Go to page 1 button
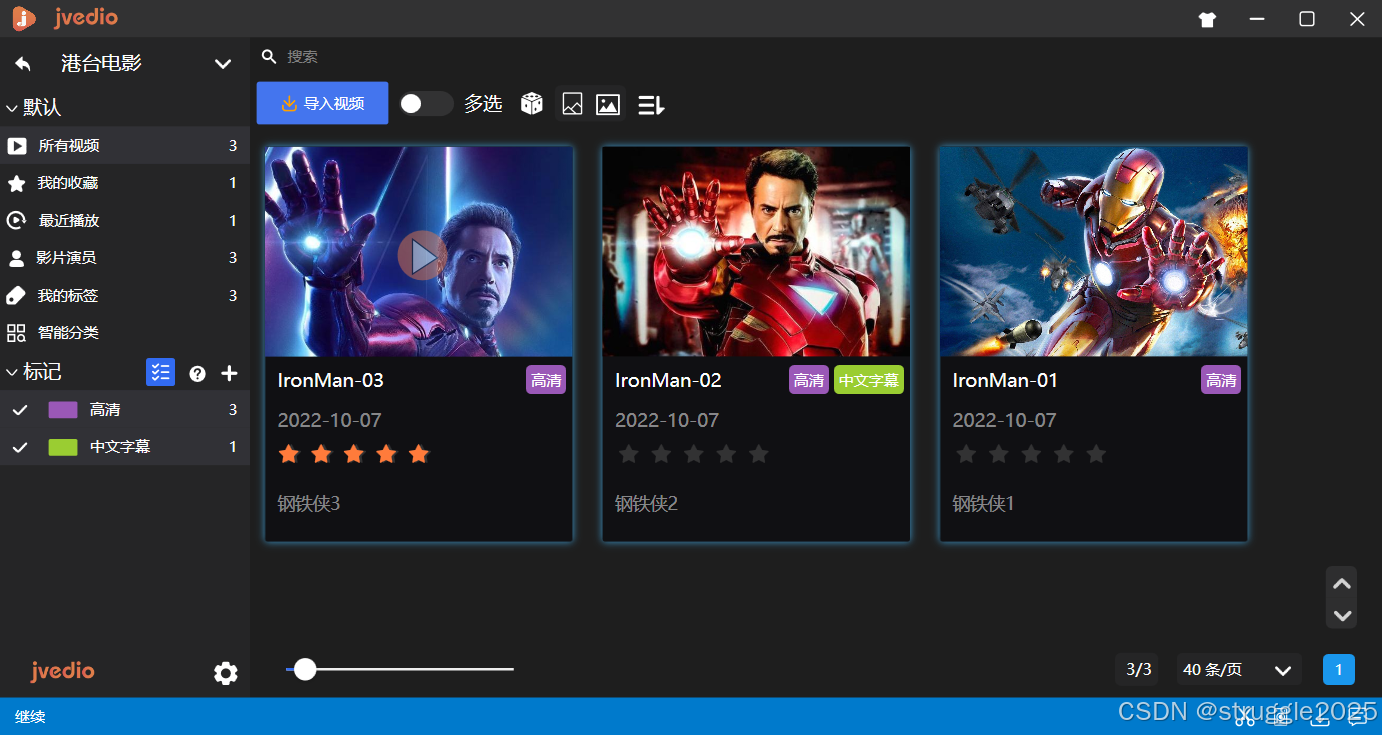Image resolution: width=1382 pixels, height=735 pixels. pos(1339,670)
